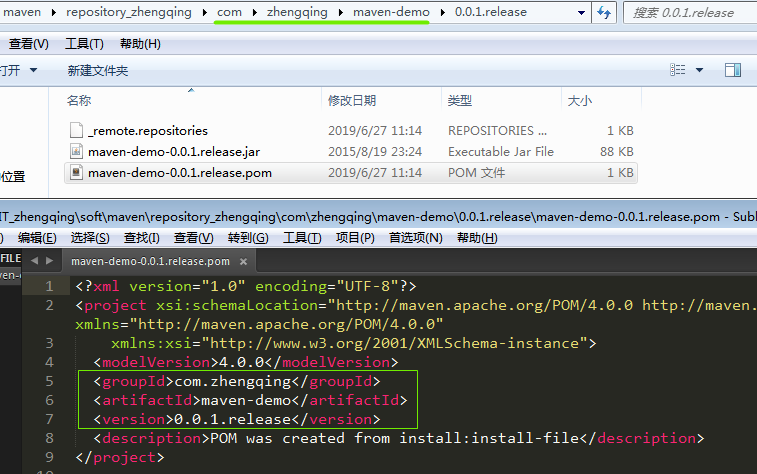This screenshot has height=474, width=757.
Task: Open view options dropdown arrow
Action: [699, 70]
